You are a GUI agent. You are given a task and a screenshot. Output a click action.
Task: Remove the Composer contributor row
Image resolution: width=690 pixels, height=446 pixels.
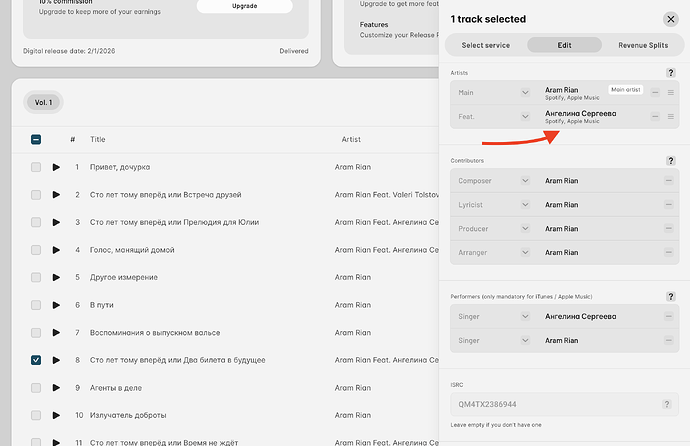pos(667,181)
